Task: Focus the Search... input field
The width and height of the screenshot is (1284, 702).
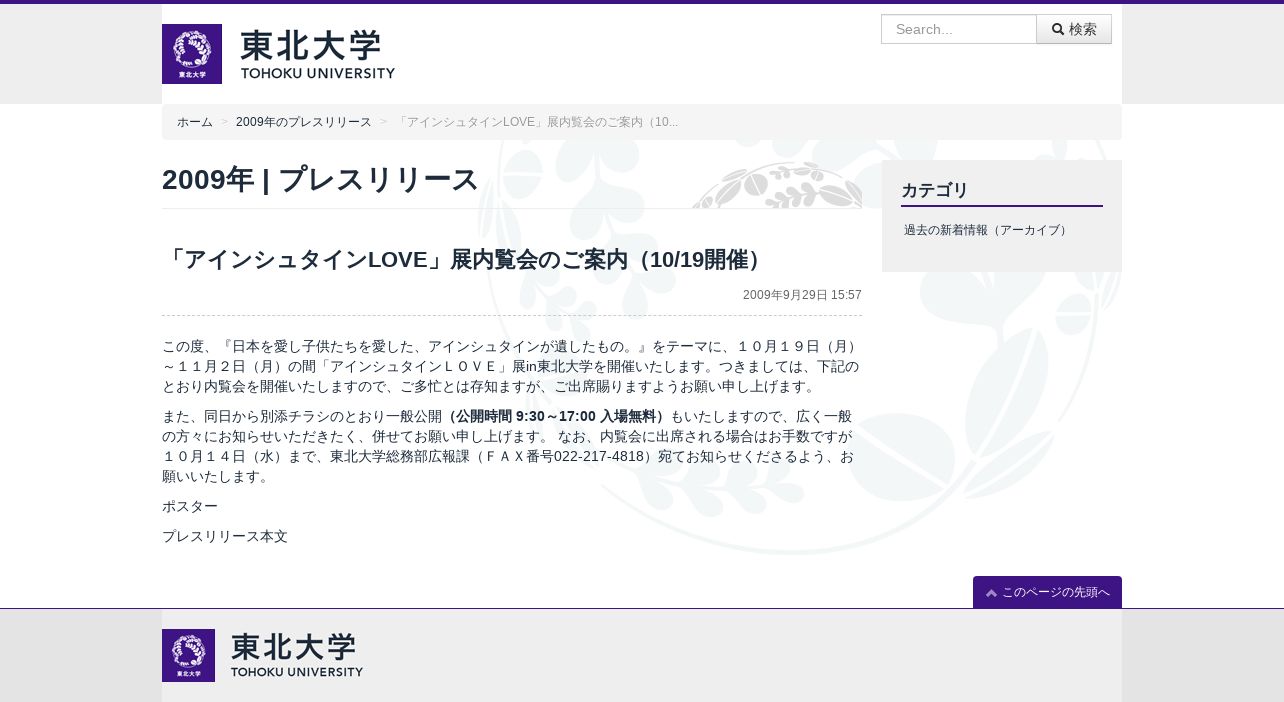Action: [x=959, y=29]
